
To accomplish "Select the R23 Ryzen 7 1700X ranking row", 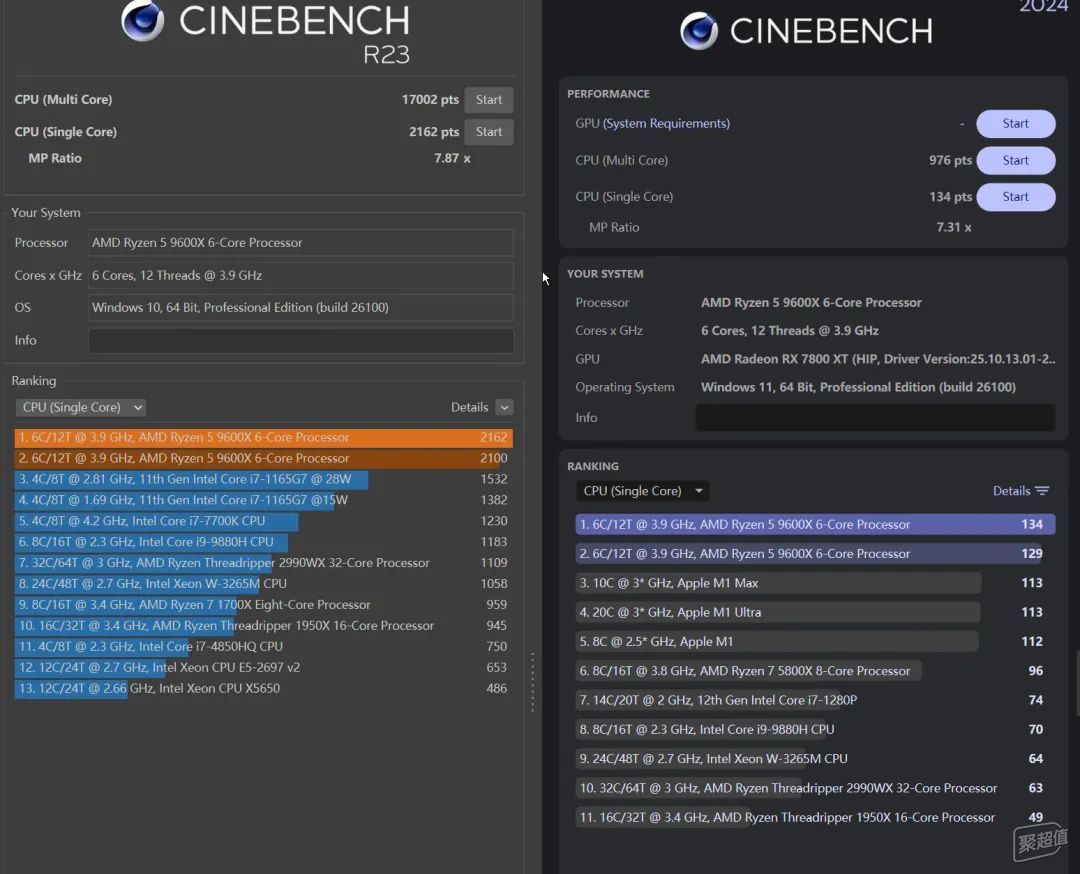I will pos(264,604).
